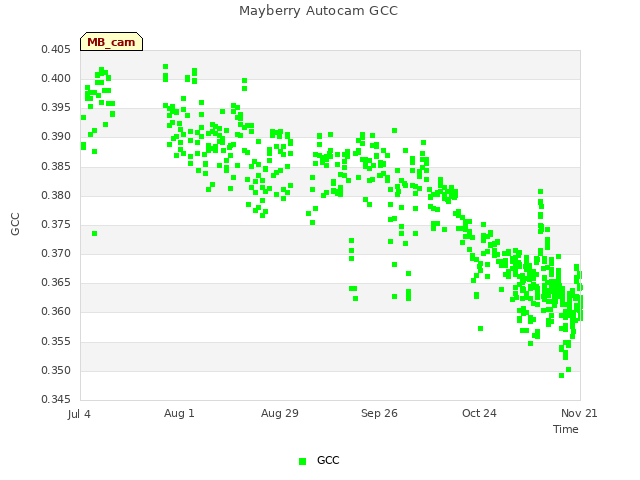The image size is (640, 480).
Task: Click the 0.350 y-axis value
Action: click(x=56, y=371)
